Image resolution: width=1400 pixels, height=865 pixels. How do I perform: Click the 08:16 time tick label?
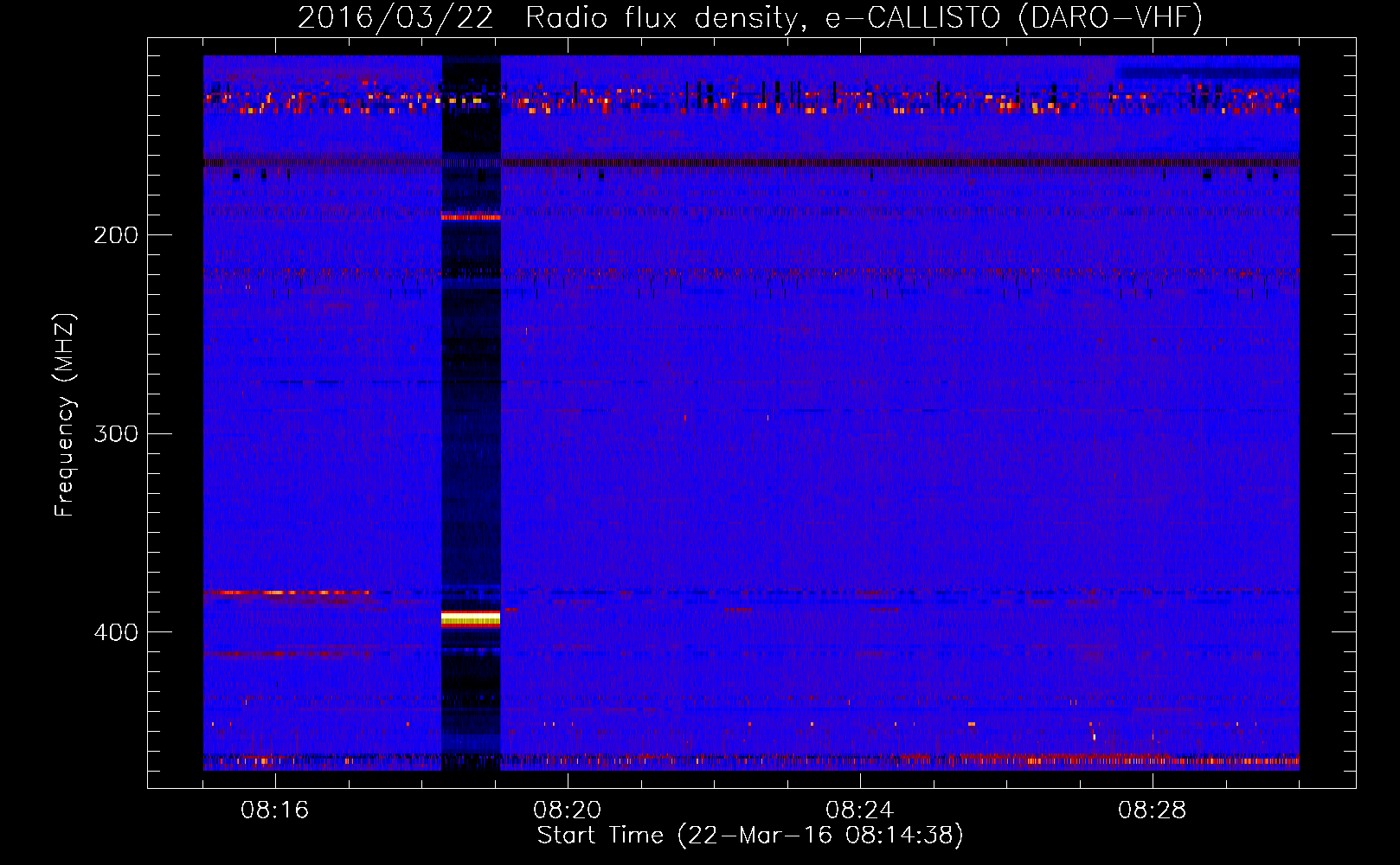pyautogui.click(x=275, y=811)
